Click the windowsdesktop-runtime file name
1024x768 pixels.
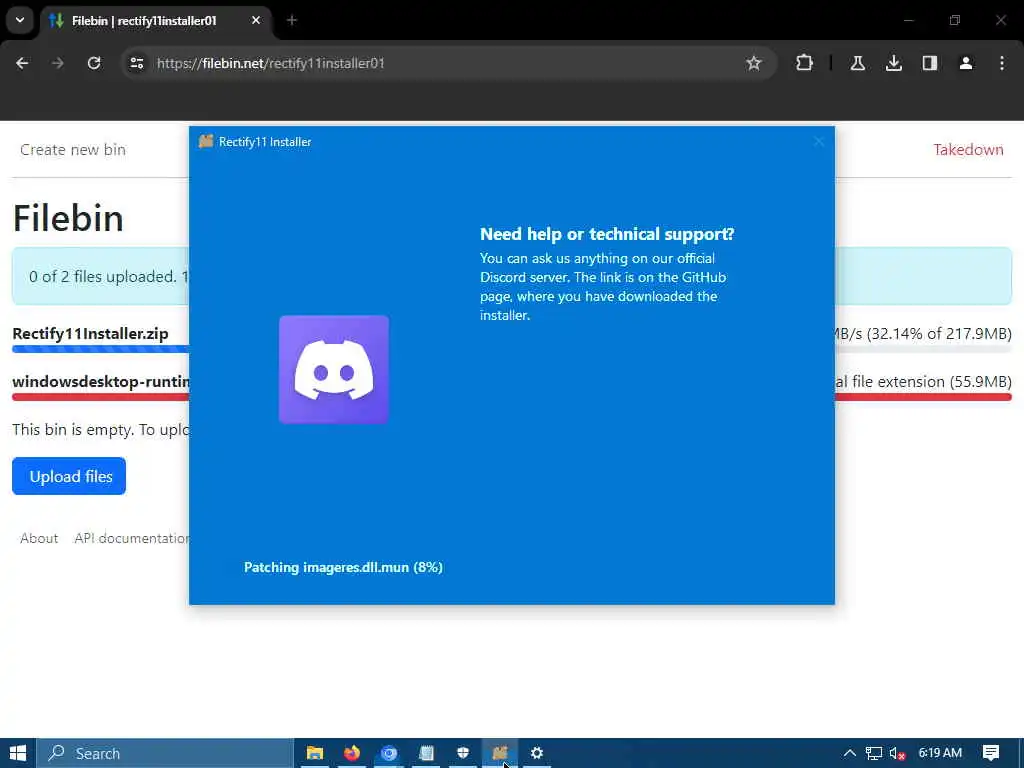pyautogui.click(x=101, y=381)
